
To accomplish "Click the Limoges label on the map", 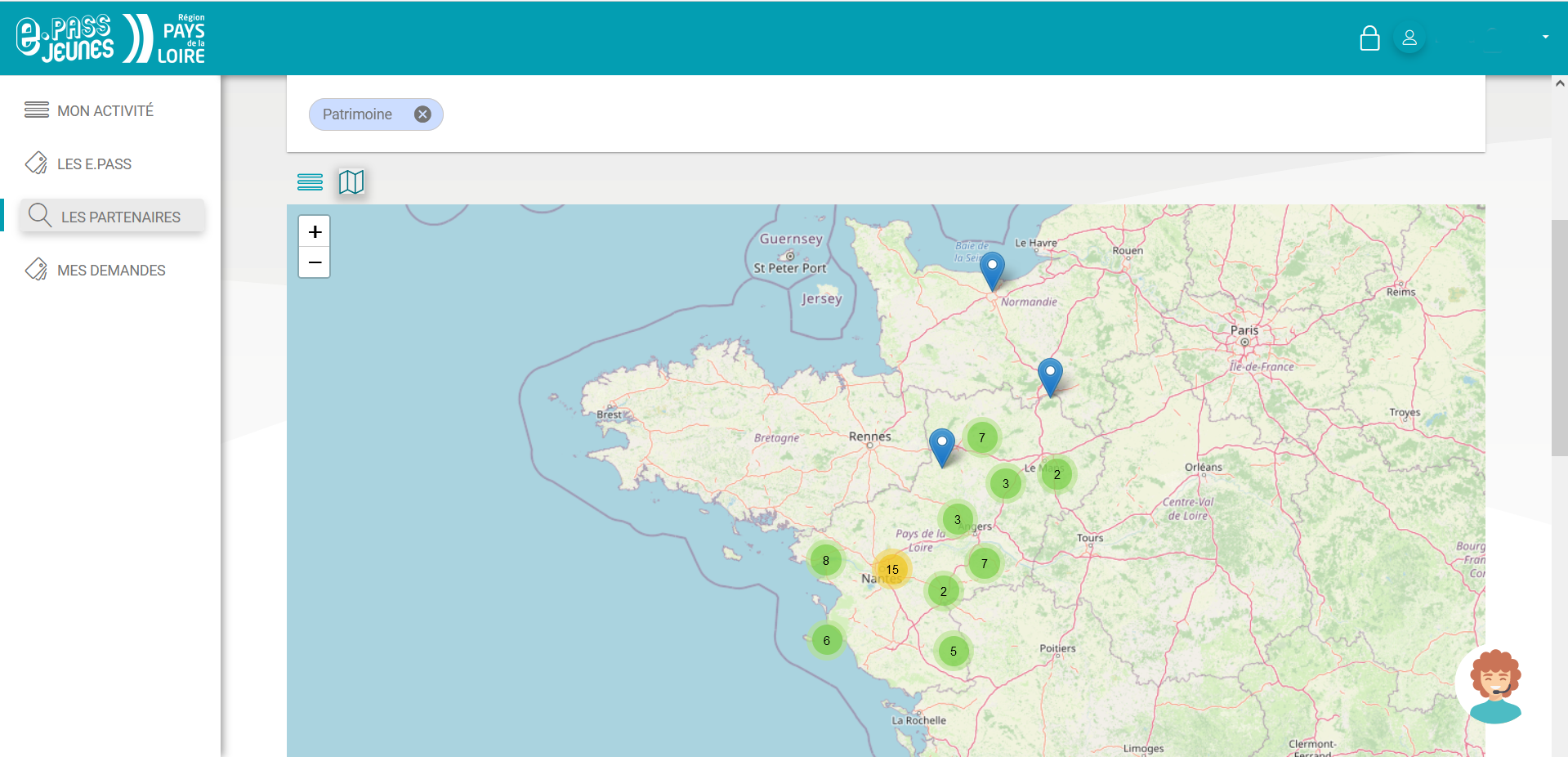I will [x=1143, y=748].
